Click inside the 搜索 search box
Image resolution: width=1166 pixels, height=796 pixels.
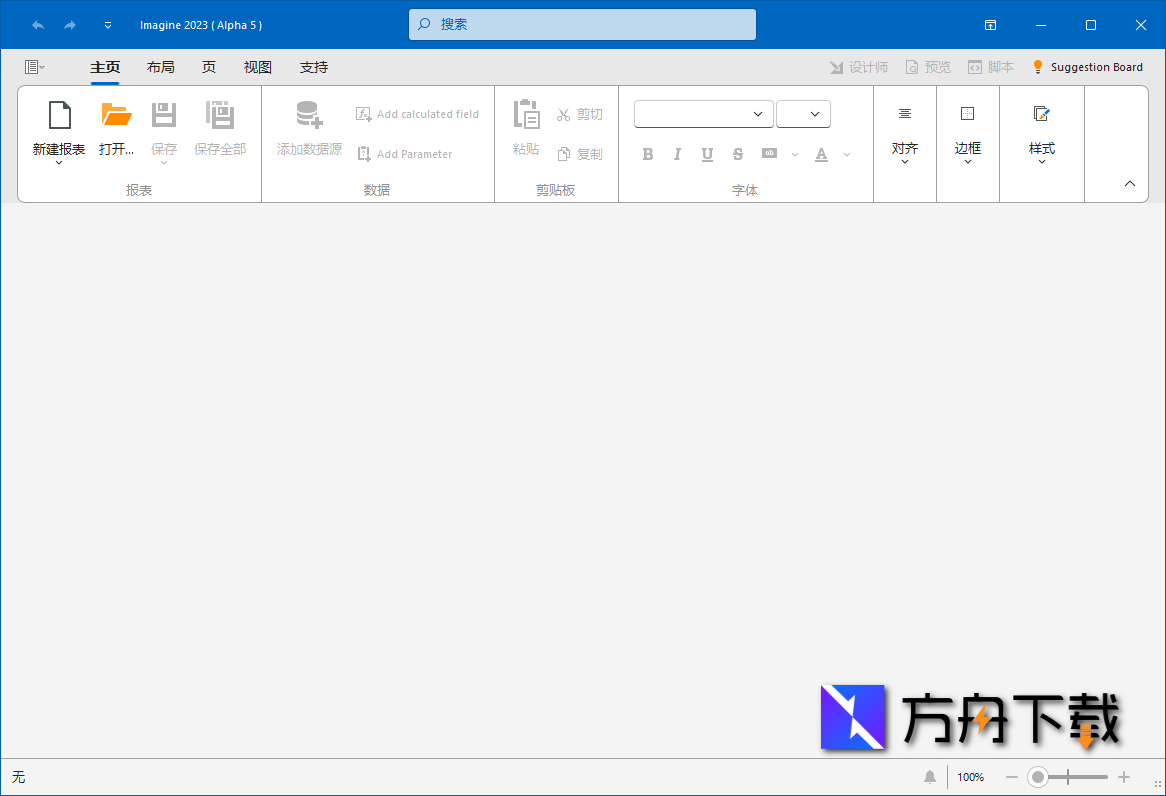[581, 24]
